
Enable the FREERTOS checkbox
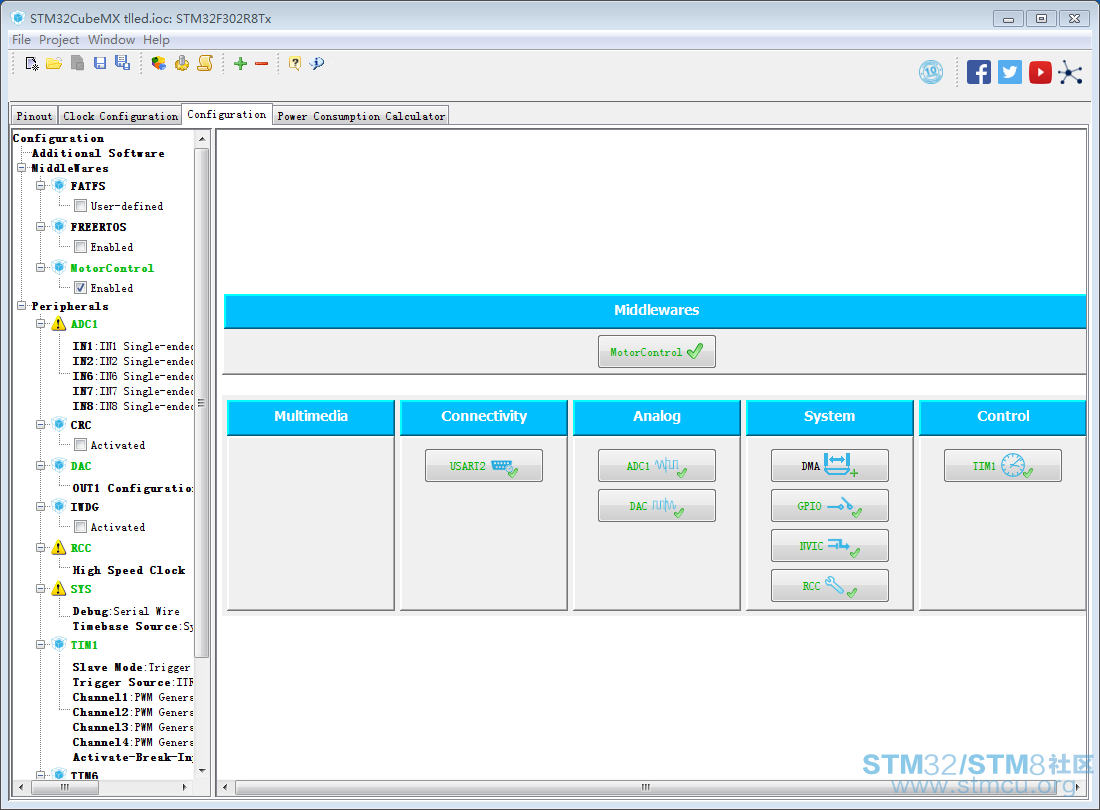tap(81, 247)
